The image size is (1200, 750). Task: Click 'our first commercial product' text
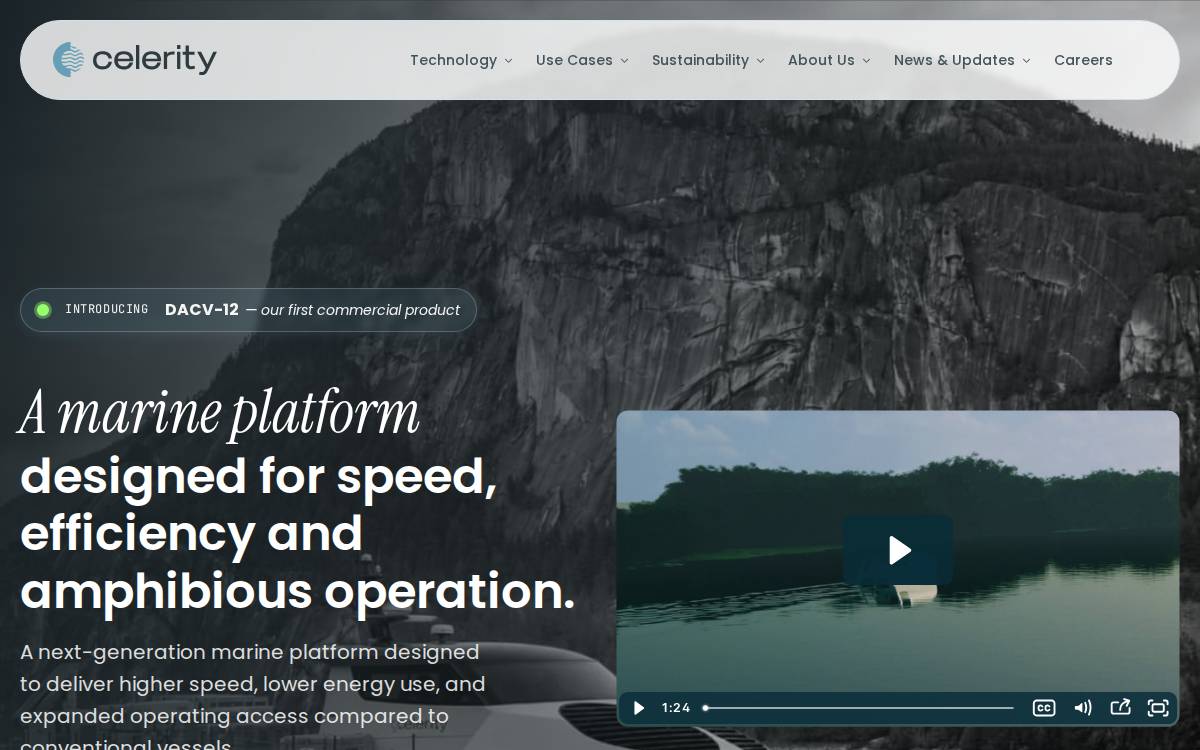point(360,310)
